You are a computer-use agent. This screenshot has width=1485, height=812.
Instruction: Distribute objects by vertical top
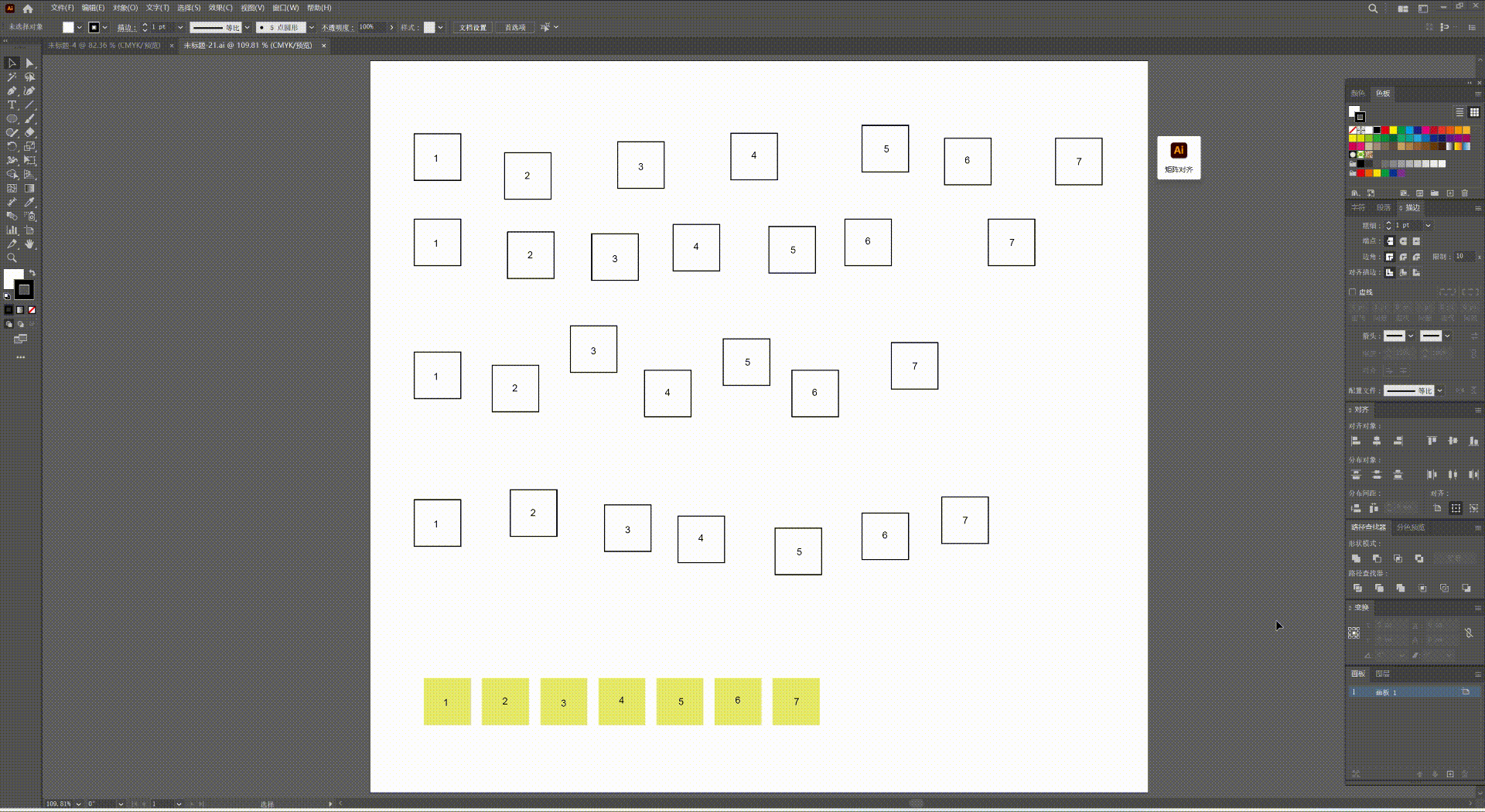pos(1356,475)
